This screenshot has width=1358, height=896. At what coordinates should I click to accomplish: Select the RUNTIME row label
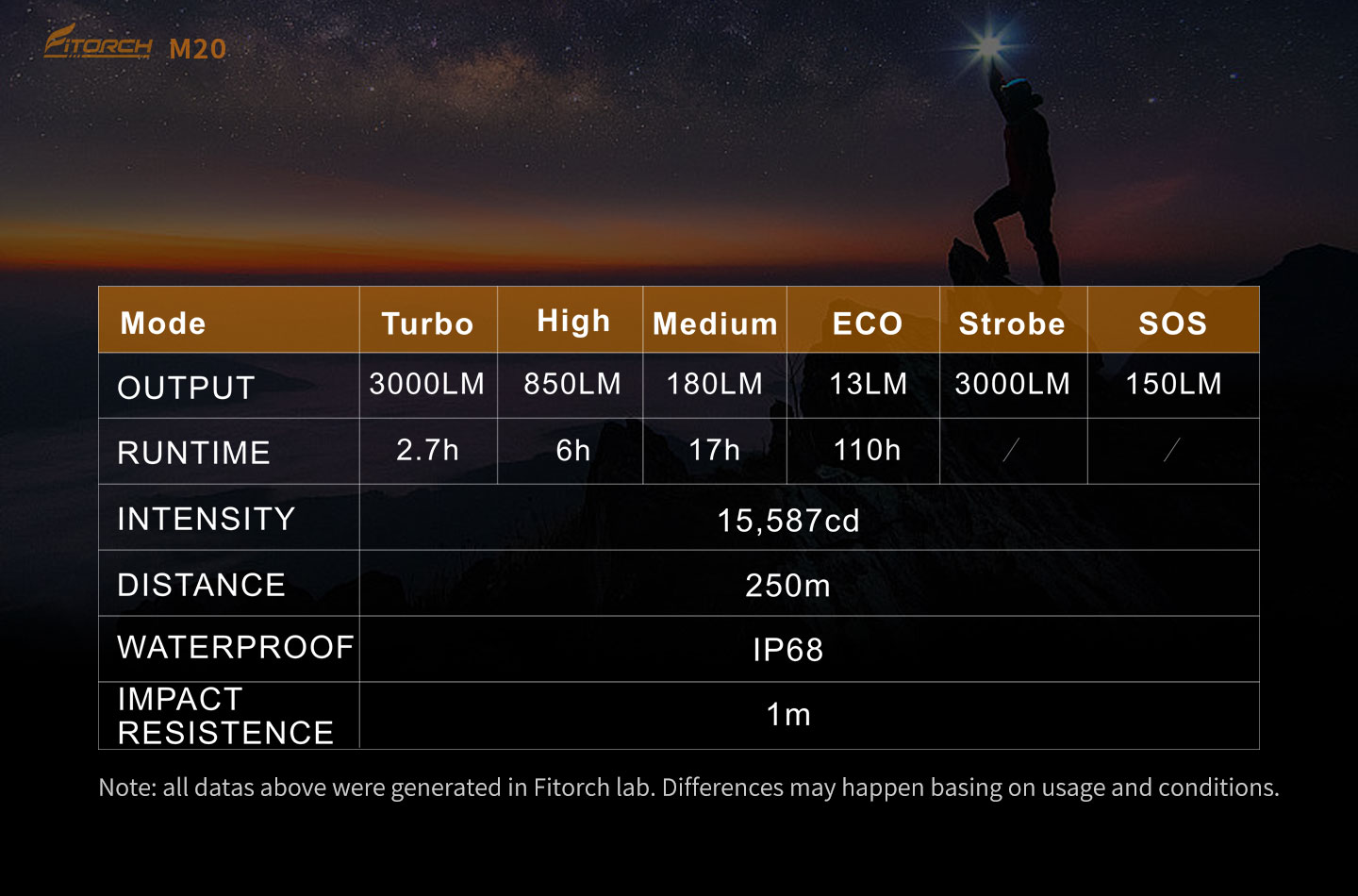[x=193, y=453]
